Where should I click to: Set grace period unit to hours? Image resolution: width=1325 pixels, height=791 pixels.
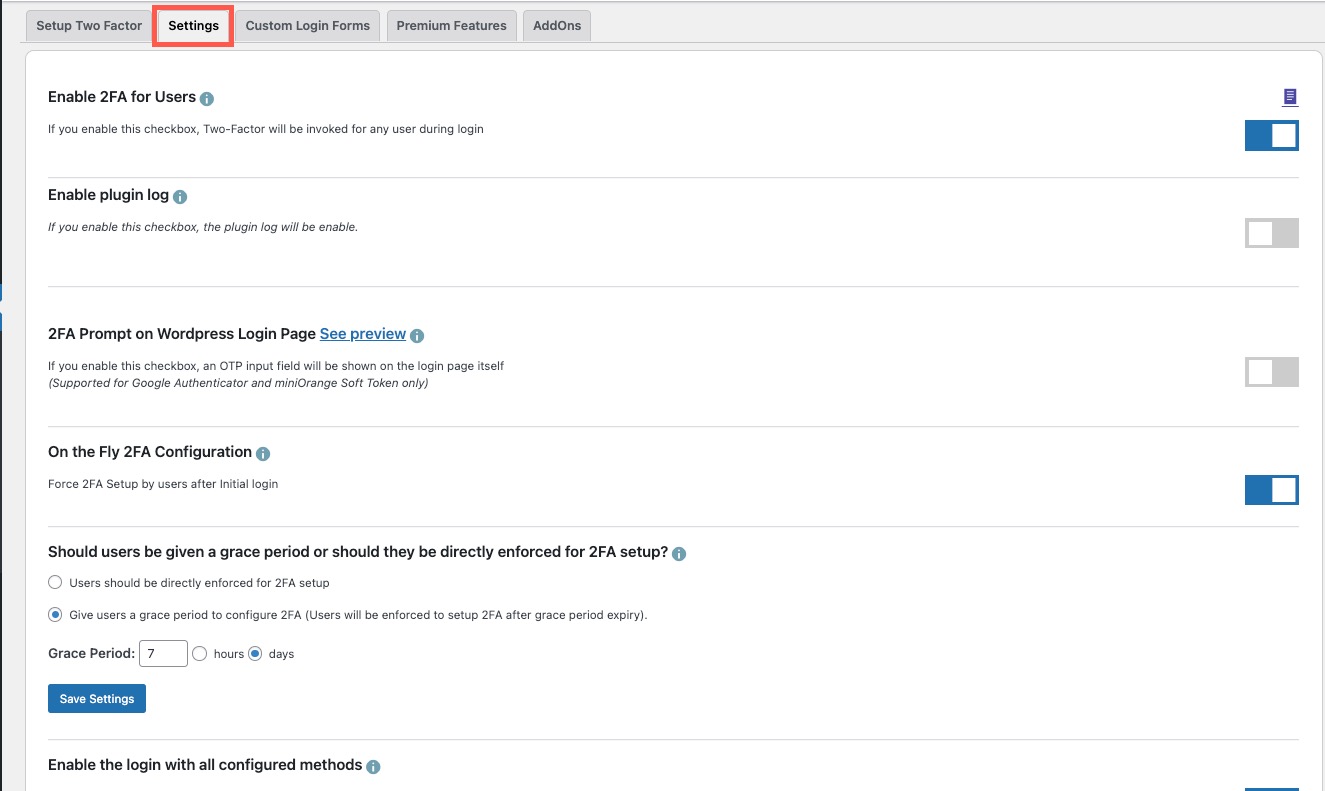199,654
